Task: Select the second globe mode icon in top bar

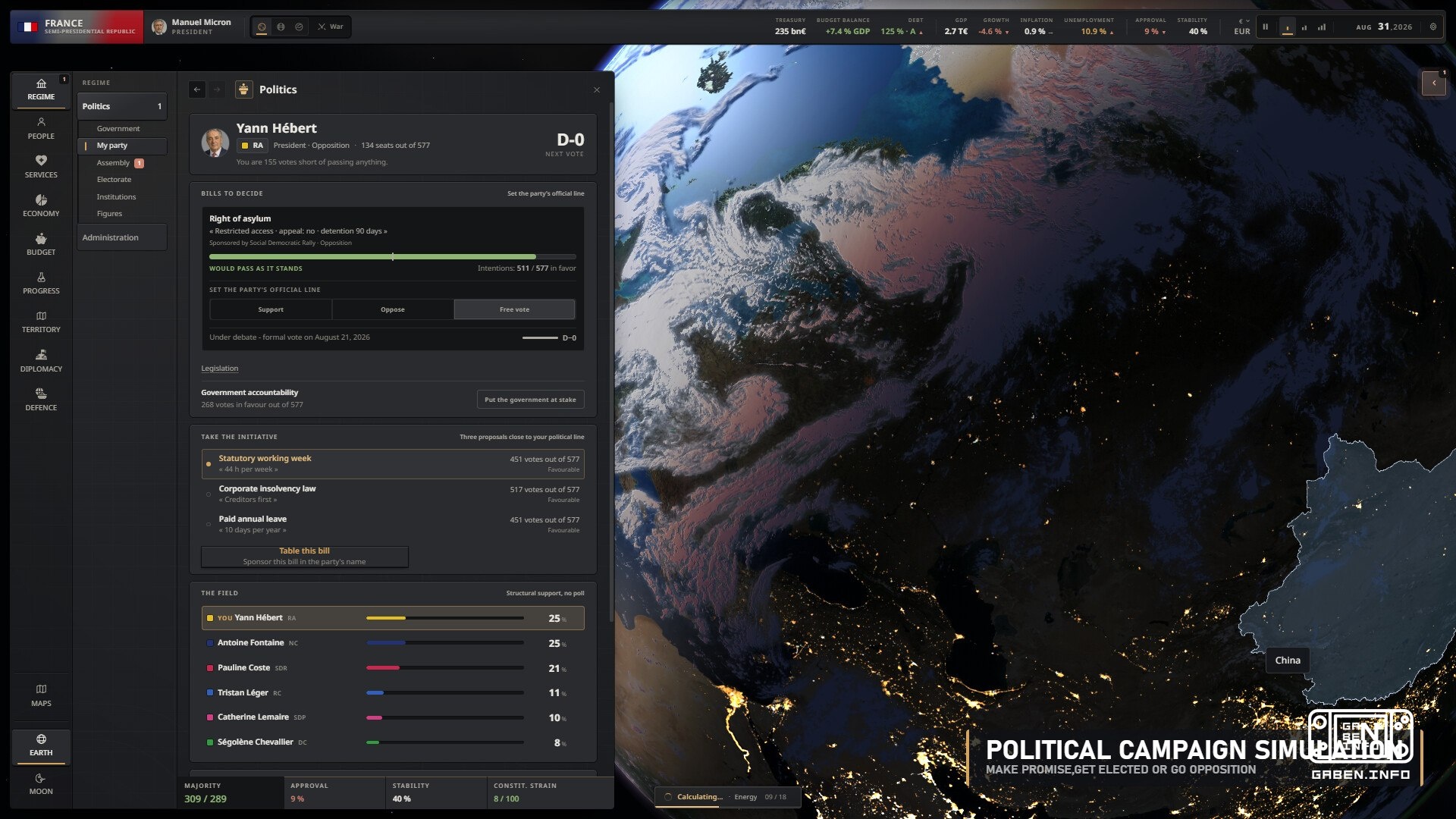Action: pyautogui.click(x=281, y=27)
